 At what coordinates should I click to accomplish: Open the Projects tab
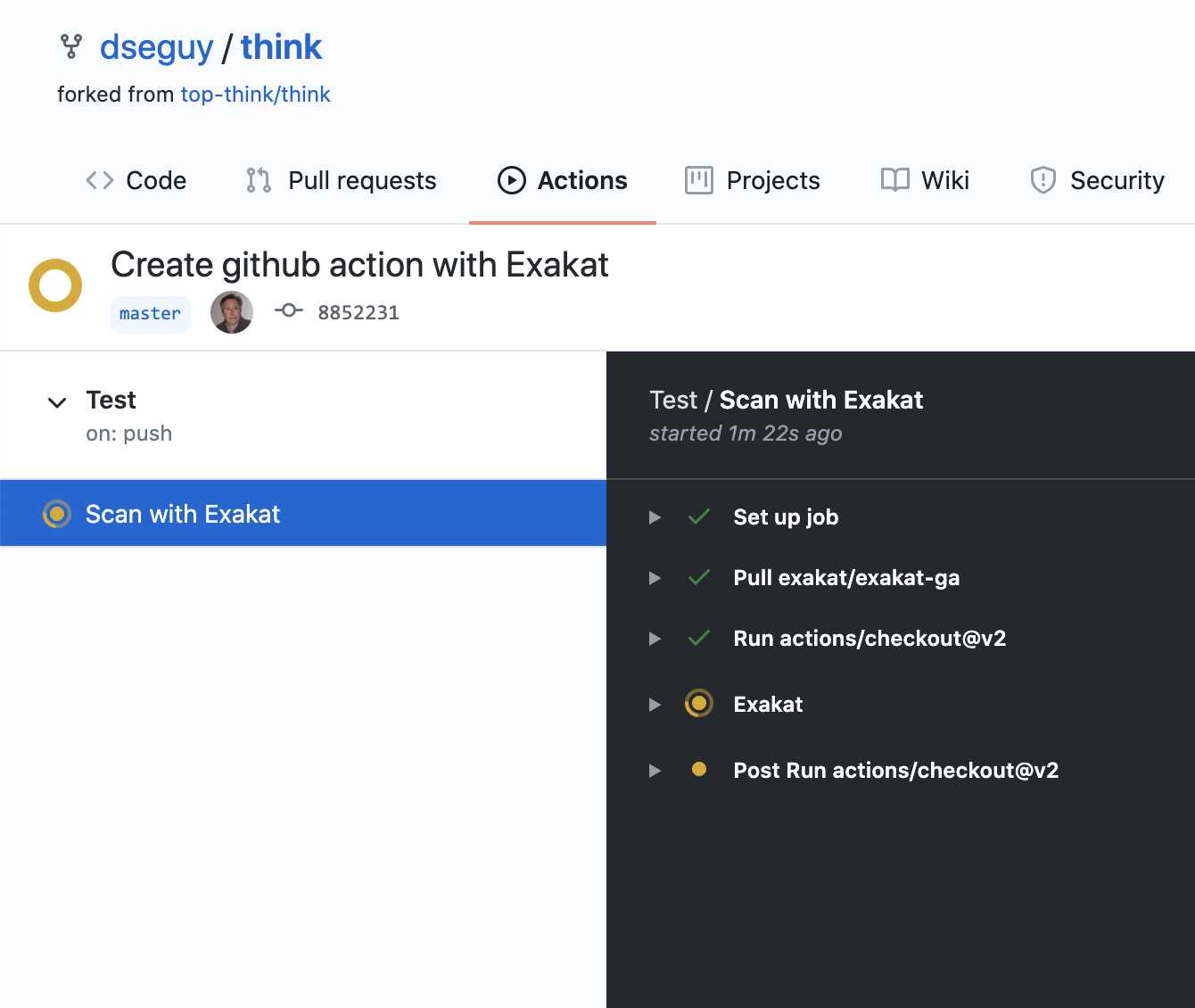pyautogui.click(x=753, y=180)
